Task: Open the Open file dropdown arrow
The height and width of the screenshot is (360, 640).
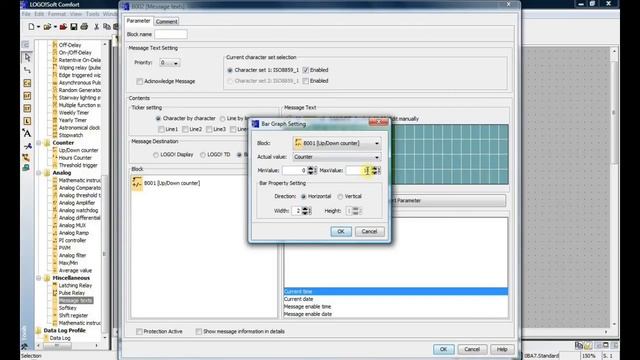Action: [55, 27]
